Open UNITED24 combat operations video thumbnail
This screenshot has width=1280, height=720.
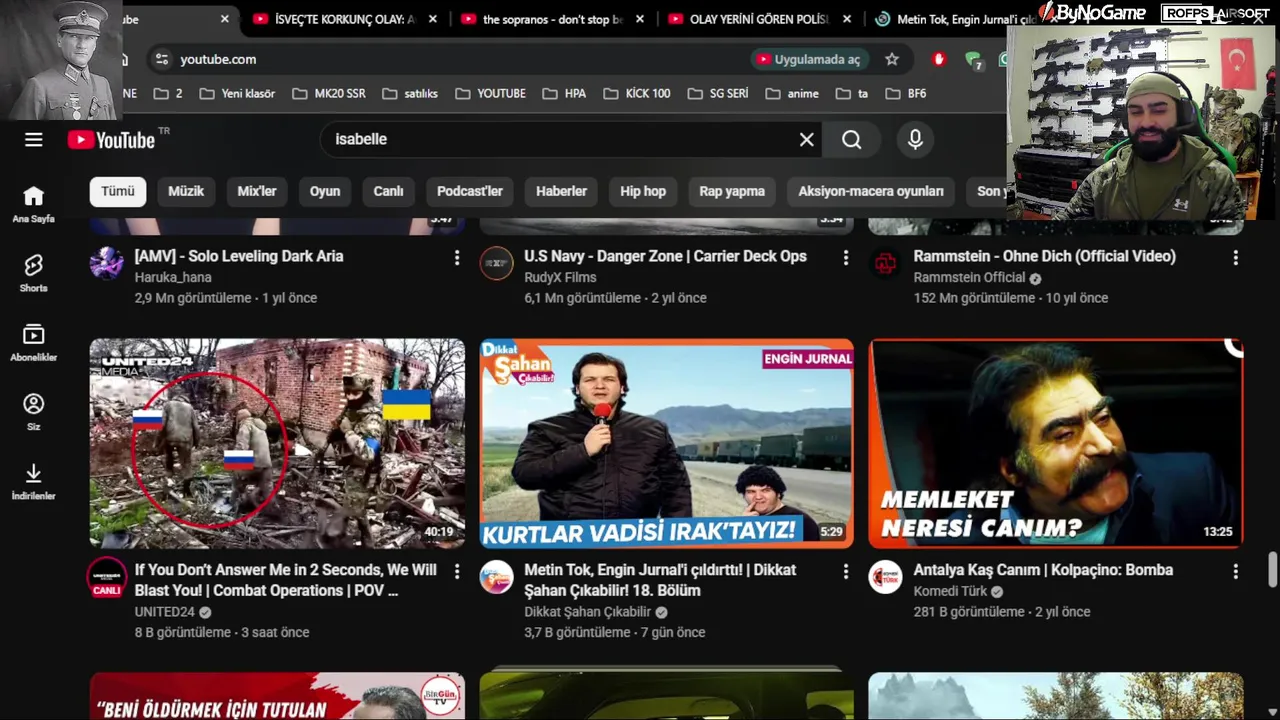[277, 443]
